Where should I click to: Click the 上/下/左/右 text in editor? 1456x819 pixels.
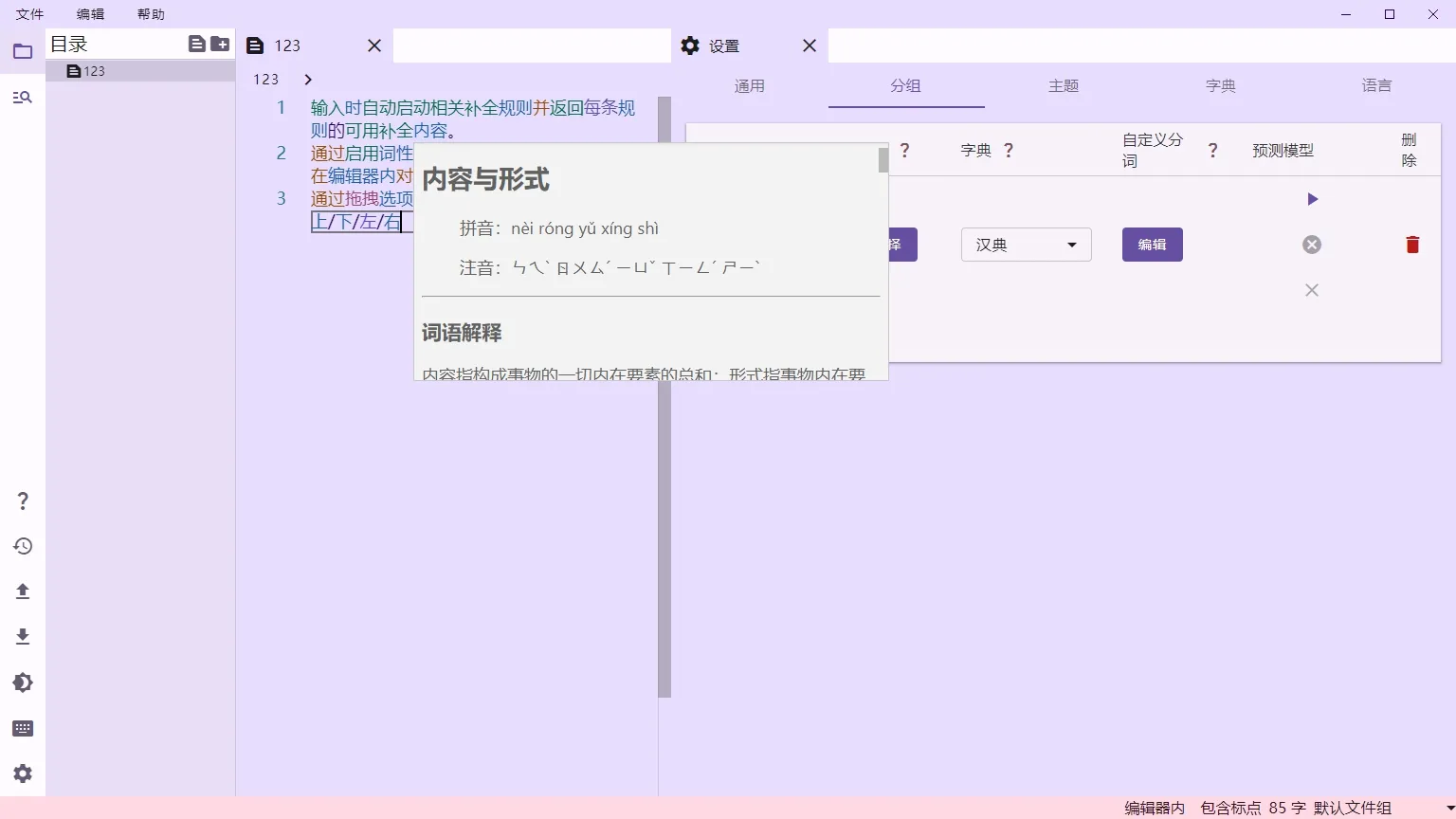click(x=356, y=222)
